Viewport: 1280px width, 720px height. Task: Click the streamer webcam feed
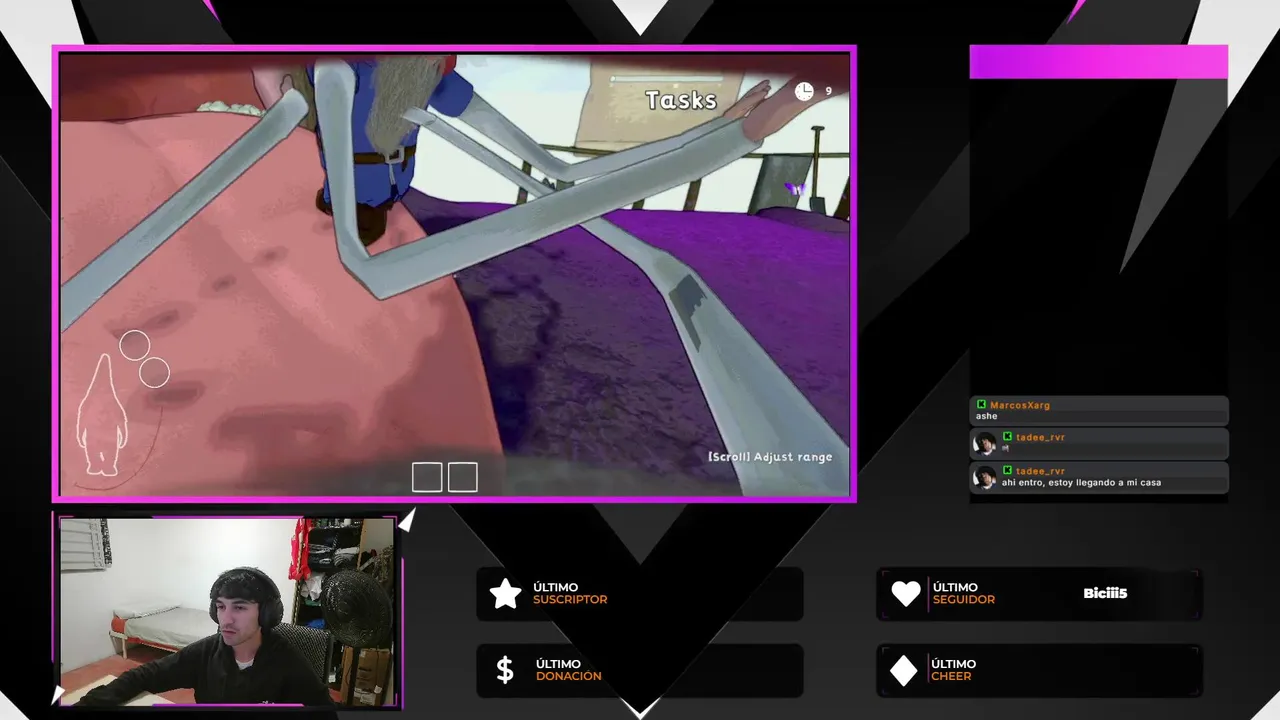pyautogui.click(x=227, y=611)
